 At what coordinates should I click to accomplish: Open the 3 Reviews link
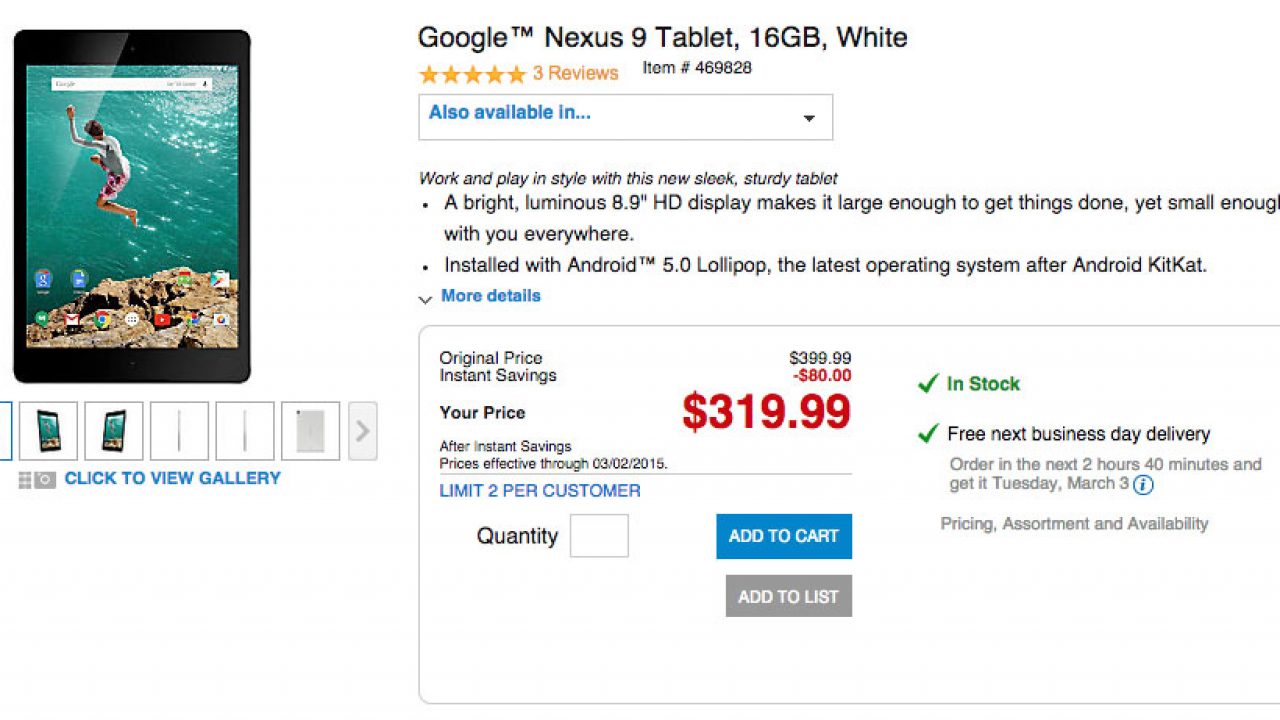coord(575,73)
